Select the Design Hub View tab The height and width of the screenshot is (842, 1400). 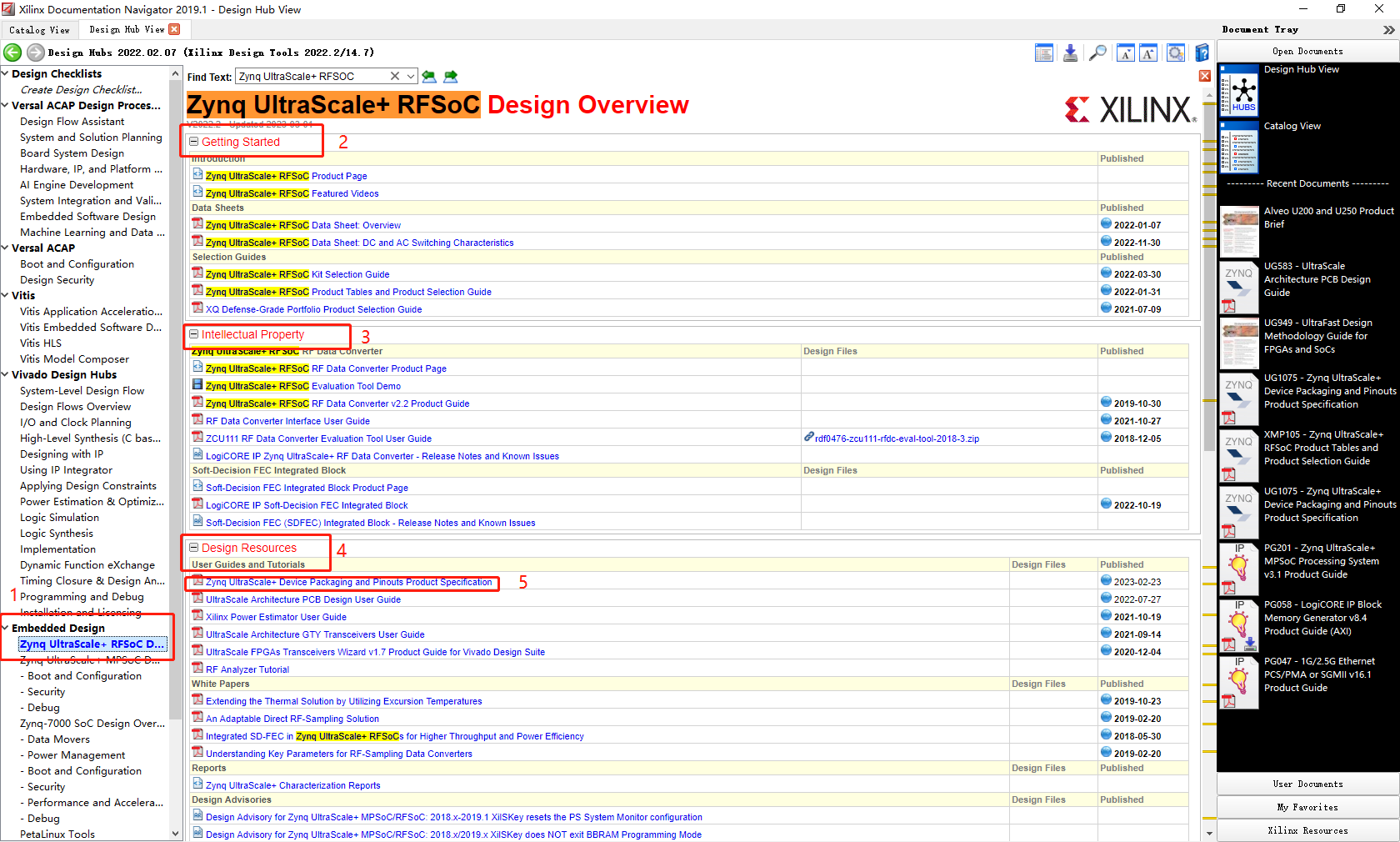tap(127, 29)
